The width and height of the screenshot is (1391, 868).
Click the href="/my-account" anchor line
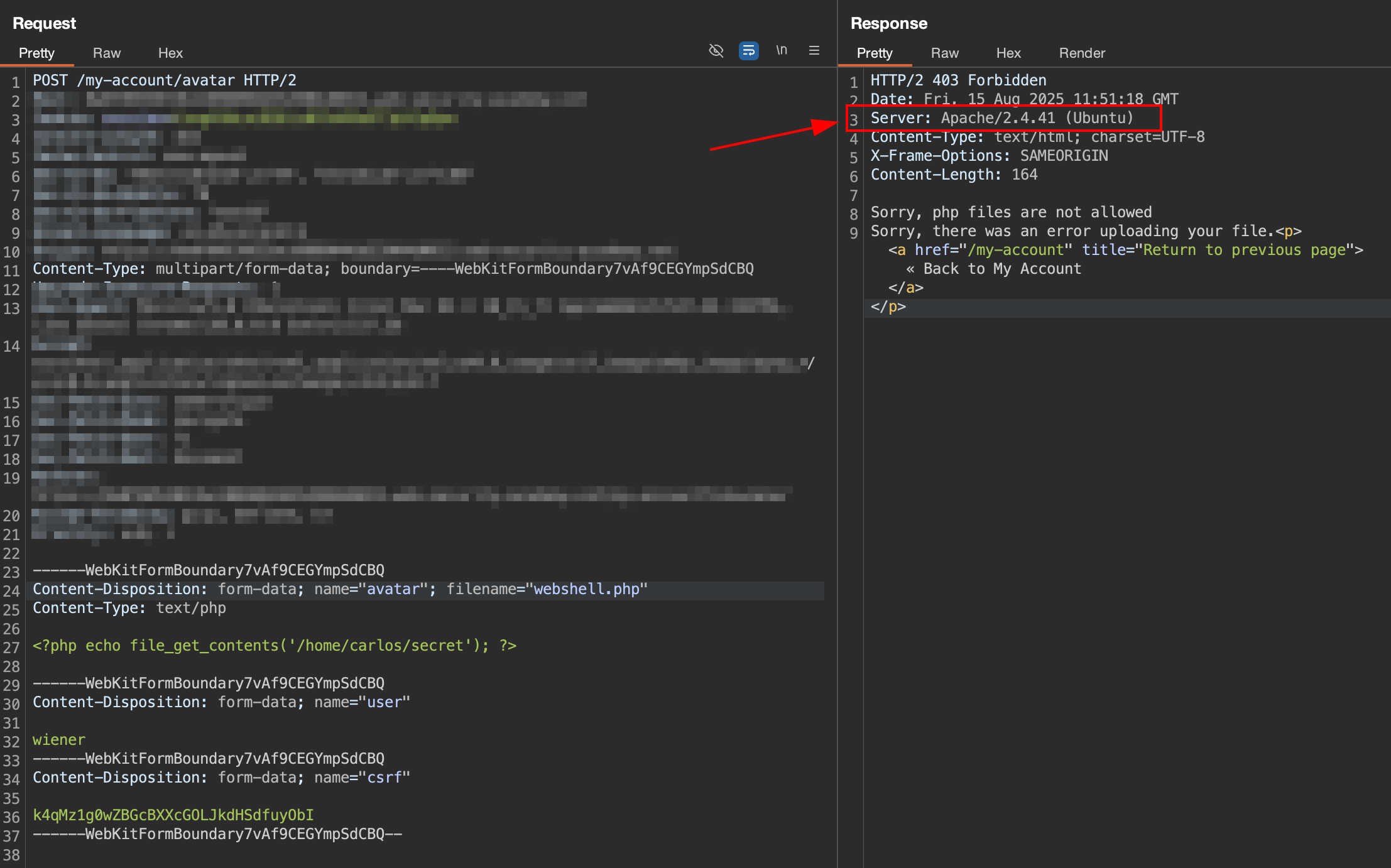tap(1126, 250)
